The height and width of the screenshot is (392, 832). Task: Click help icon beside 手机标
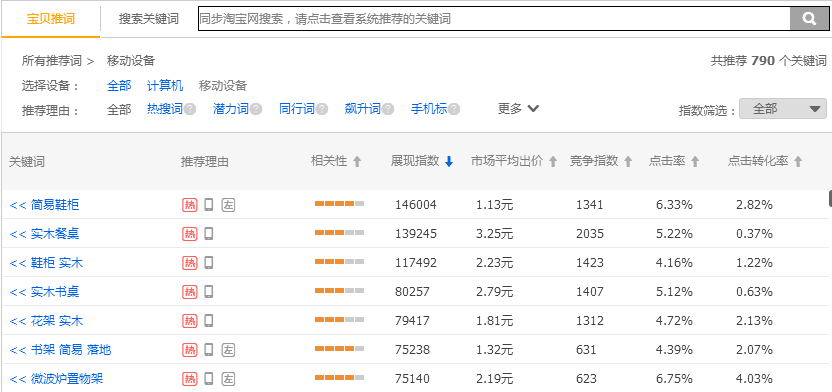point(454,109)
